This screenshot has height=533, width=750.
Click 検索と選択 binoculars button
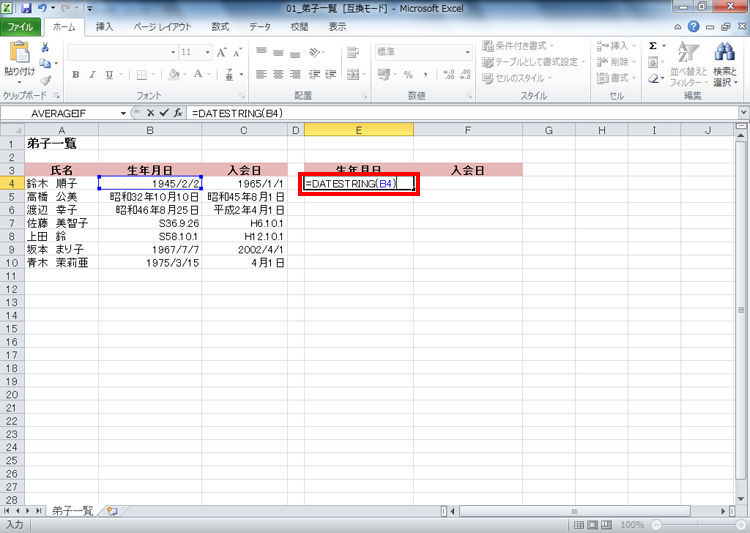coord(726,64)
